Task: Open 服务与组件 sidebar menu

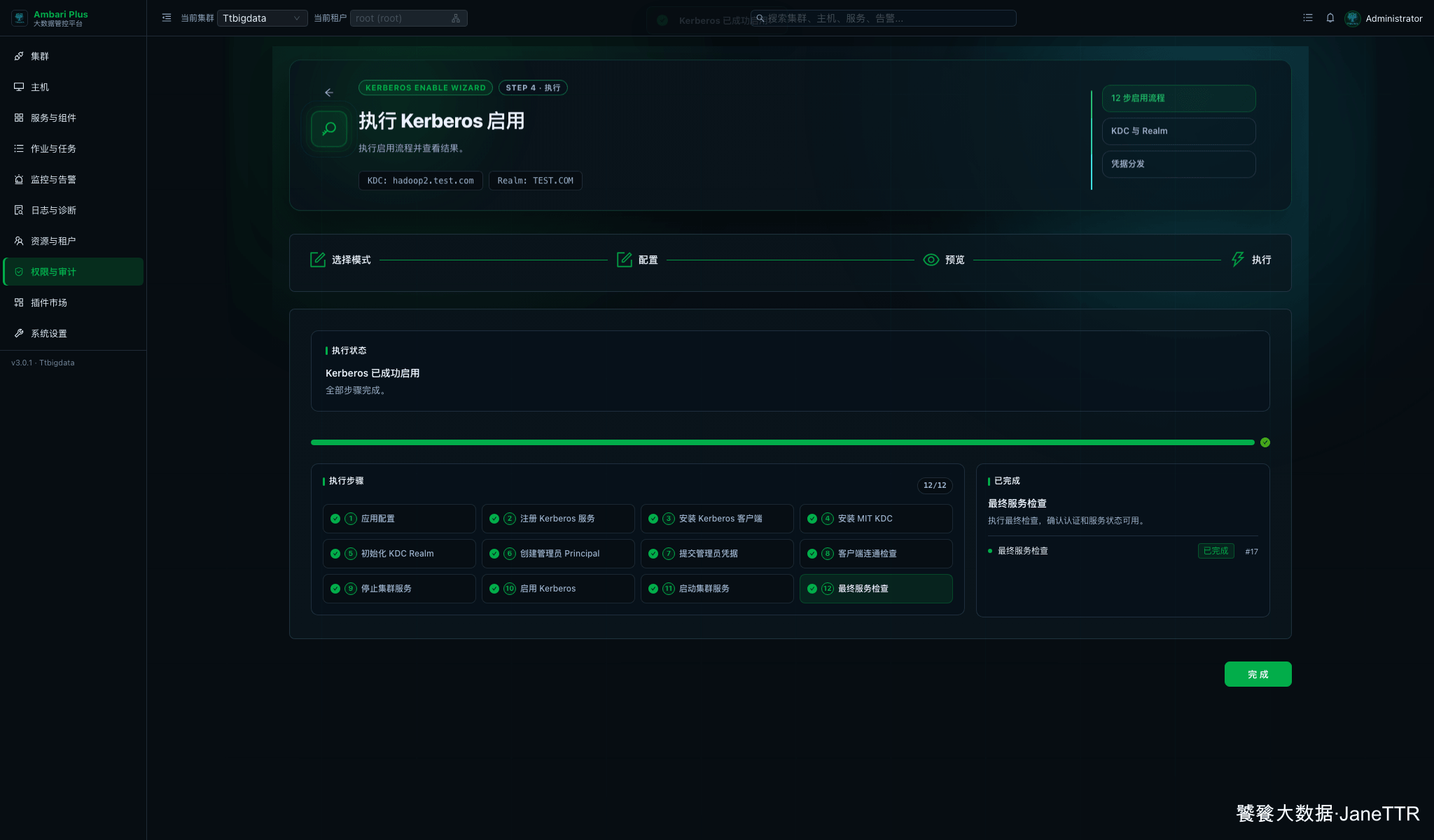Action: (x=73, y=118)
